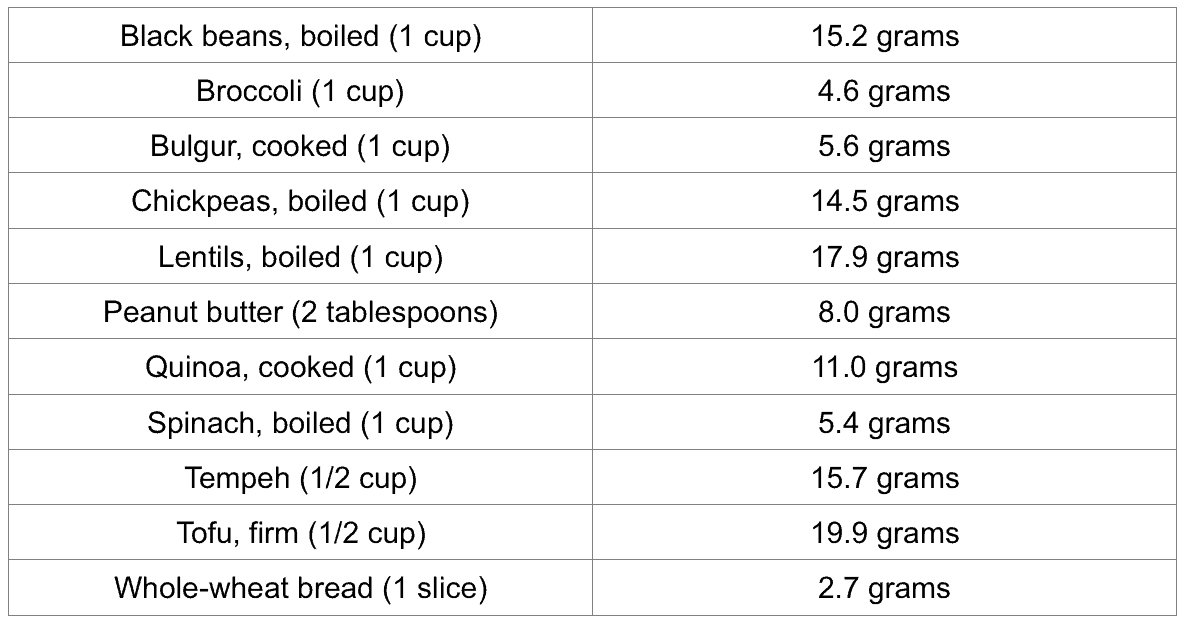The image size is (1184, 624).
Task: Select the '15.2 grams' cell
Action: [x=884, y=36]
